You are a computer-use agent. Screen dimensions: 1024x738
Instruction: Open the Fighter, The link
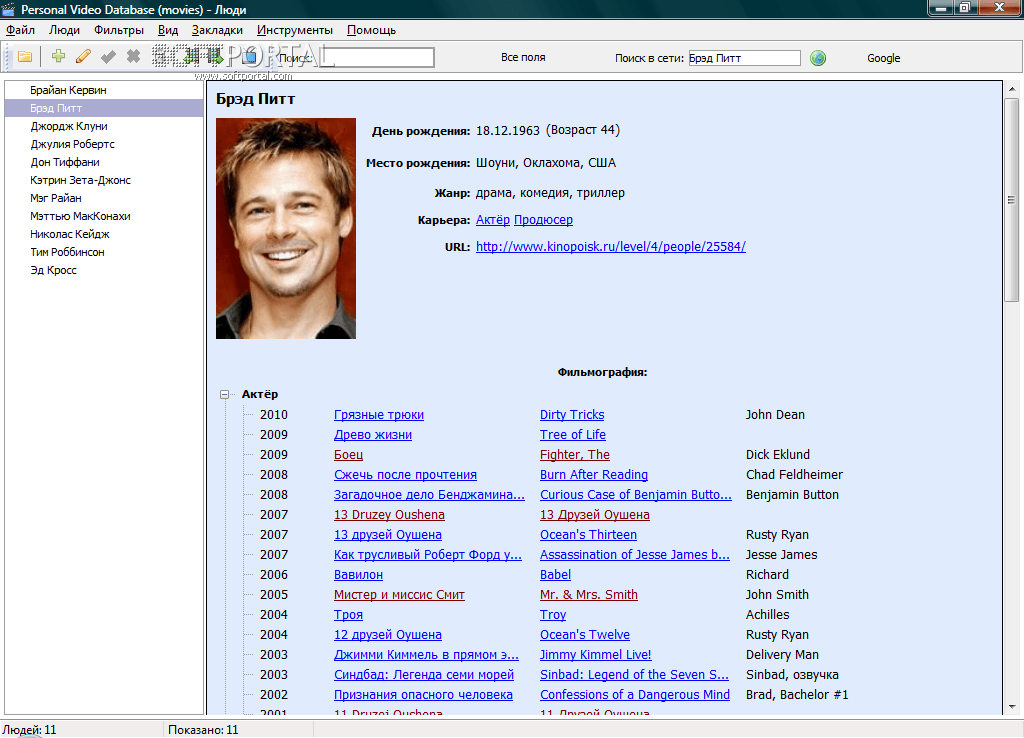[575, 455]
